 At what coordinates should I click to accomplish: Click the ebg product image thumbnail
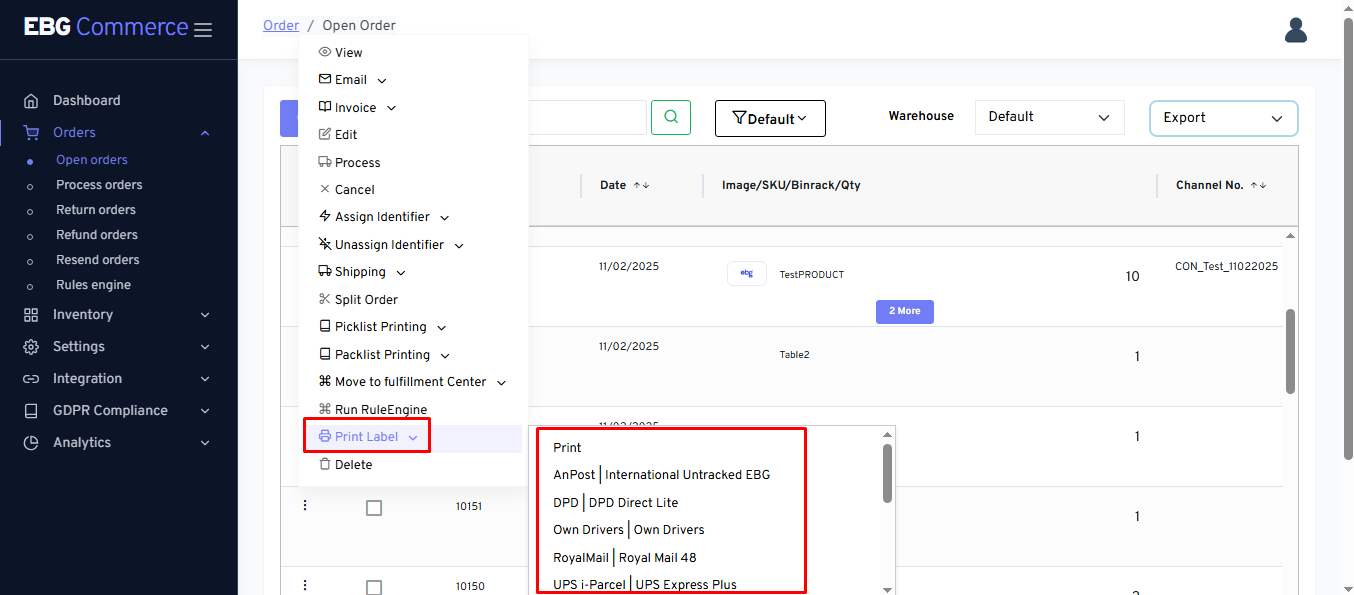(x=746, y=273)
